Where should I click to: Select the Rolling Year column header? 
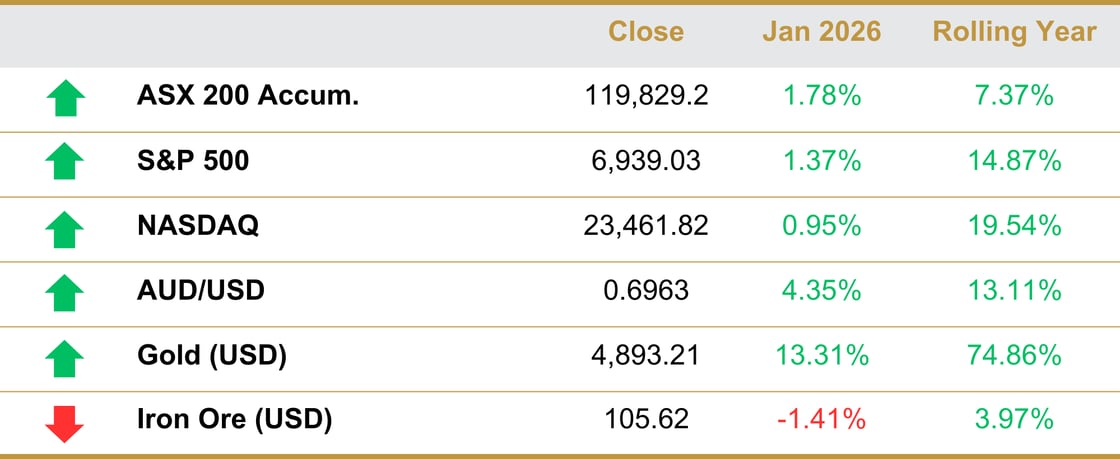click(1014, 32)
